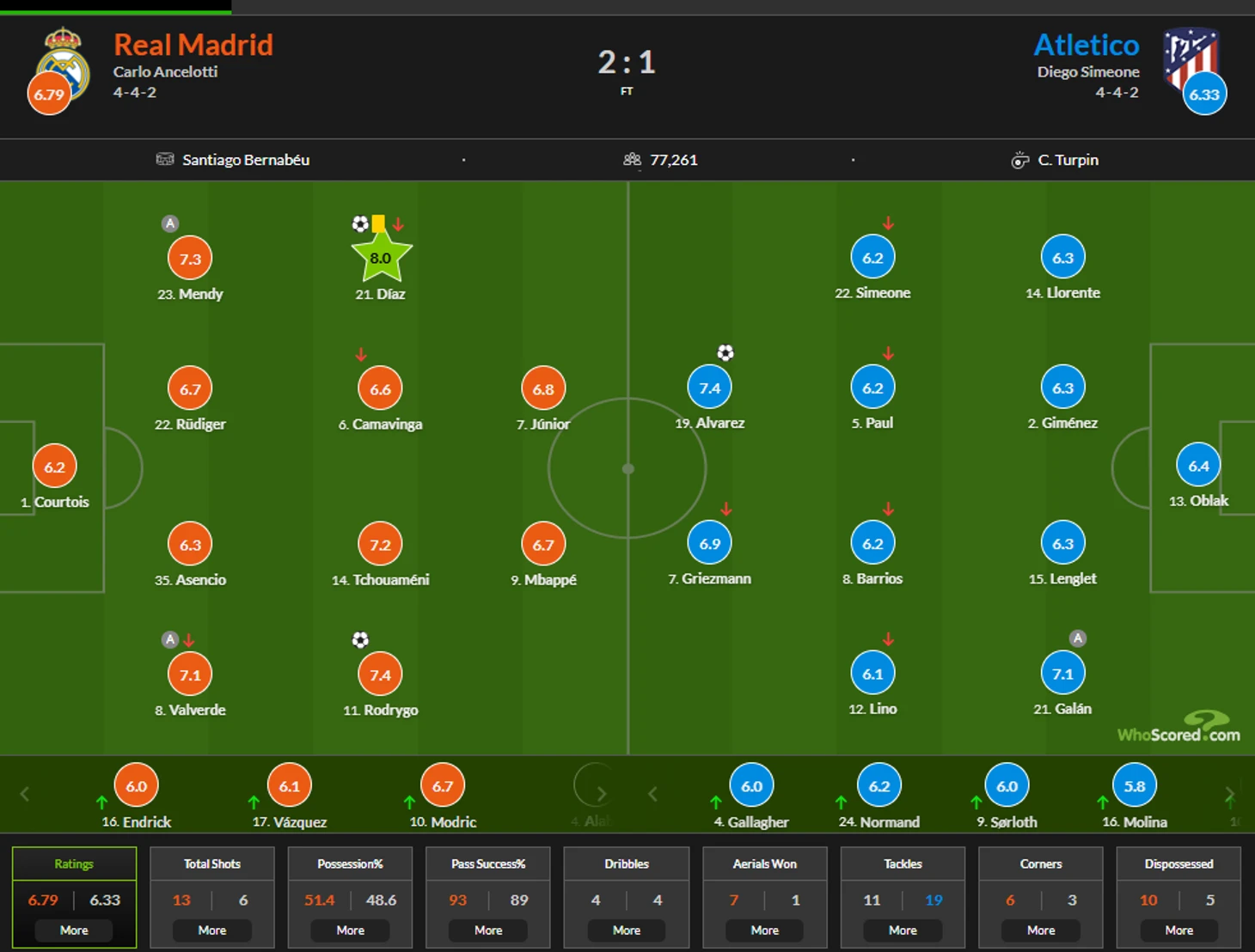This screenshot has height=952, width=1255.
Task: Click Oblak's 6.4 rating circle
Action: 1198,466
